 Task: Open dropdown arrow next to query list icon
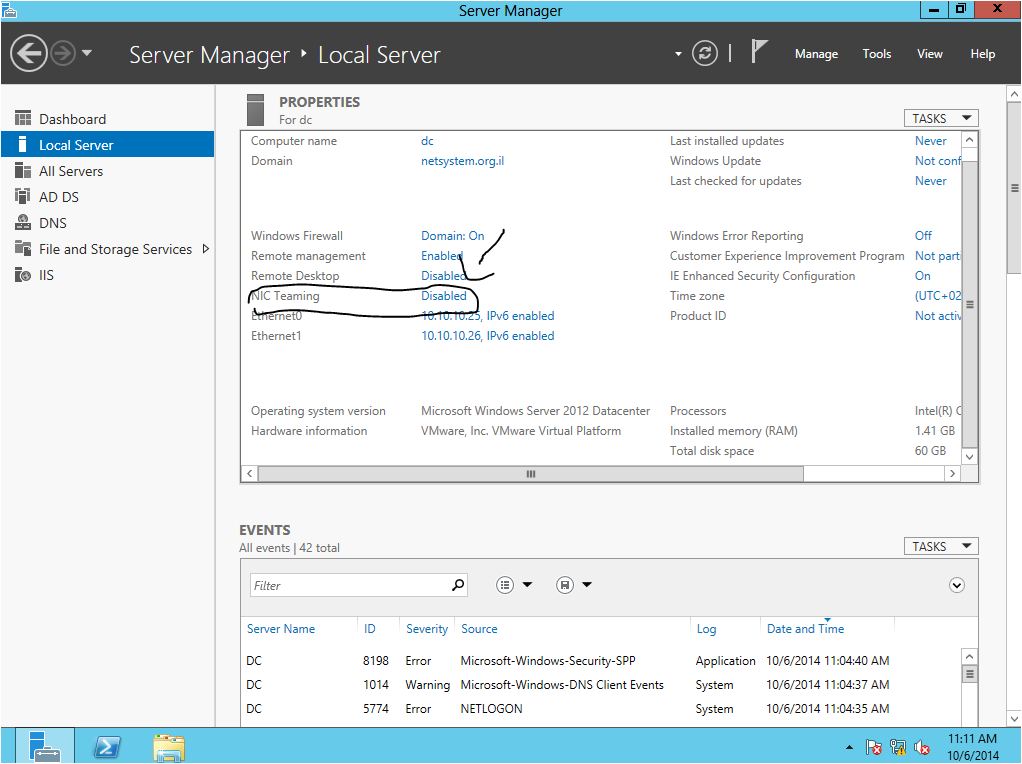(527, 585)
